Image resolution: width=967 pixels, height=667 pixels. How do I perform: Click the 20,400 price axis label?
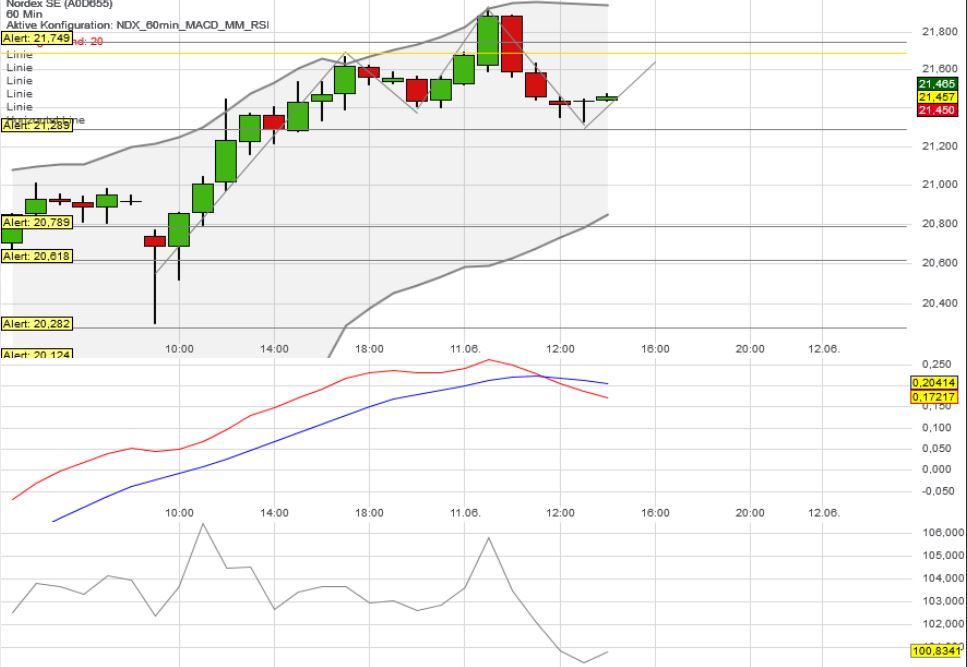[939, 303]
